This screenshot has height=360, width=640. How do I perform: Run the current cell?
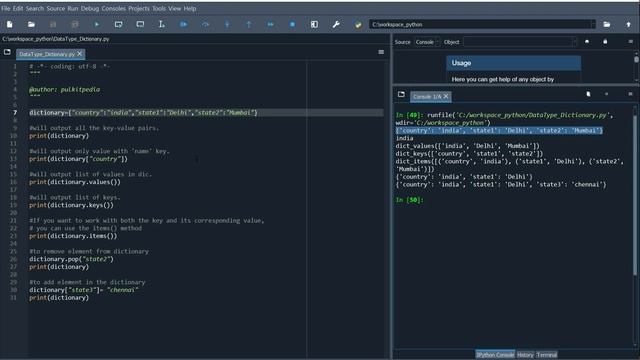click(x=118, y=24)
